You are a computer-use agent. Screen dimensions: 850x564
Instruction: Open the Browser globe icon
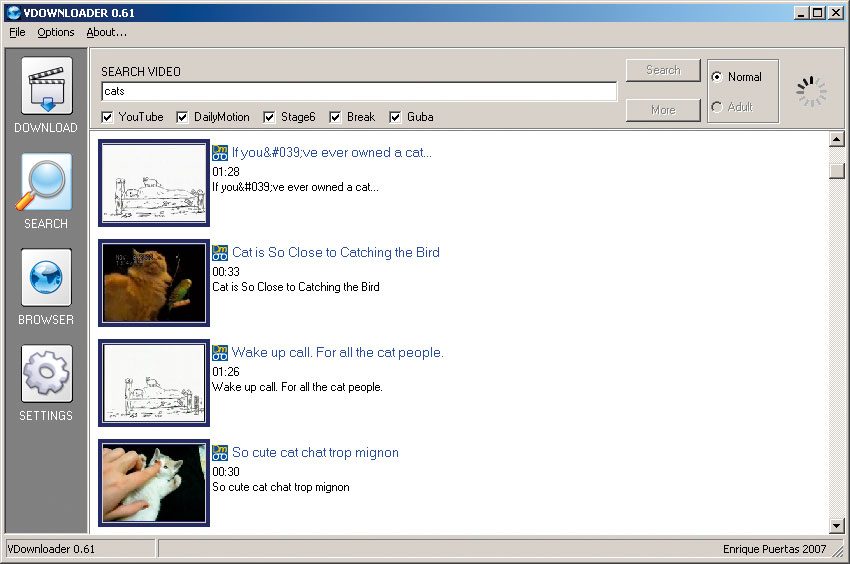46,278
